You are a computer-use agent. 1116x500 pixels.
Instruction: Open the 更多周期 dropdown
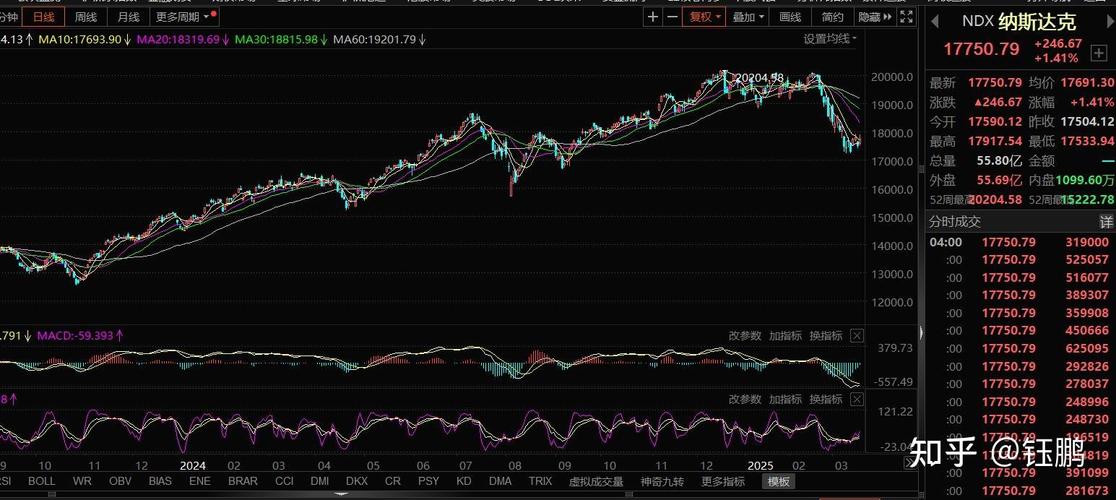(183, 17)
